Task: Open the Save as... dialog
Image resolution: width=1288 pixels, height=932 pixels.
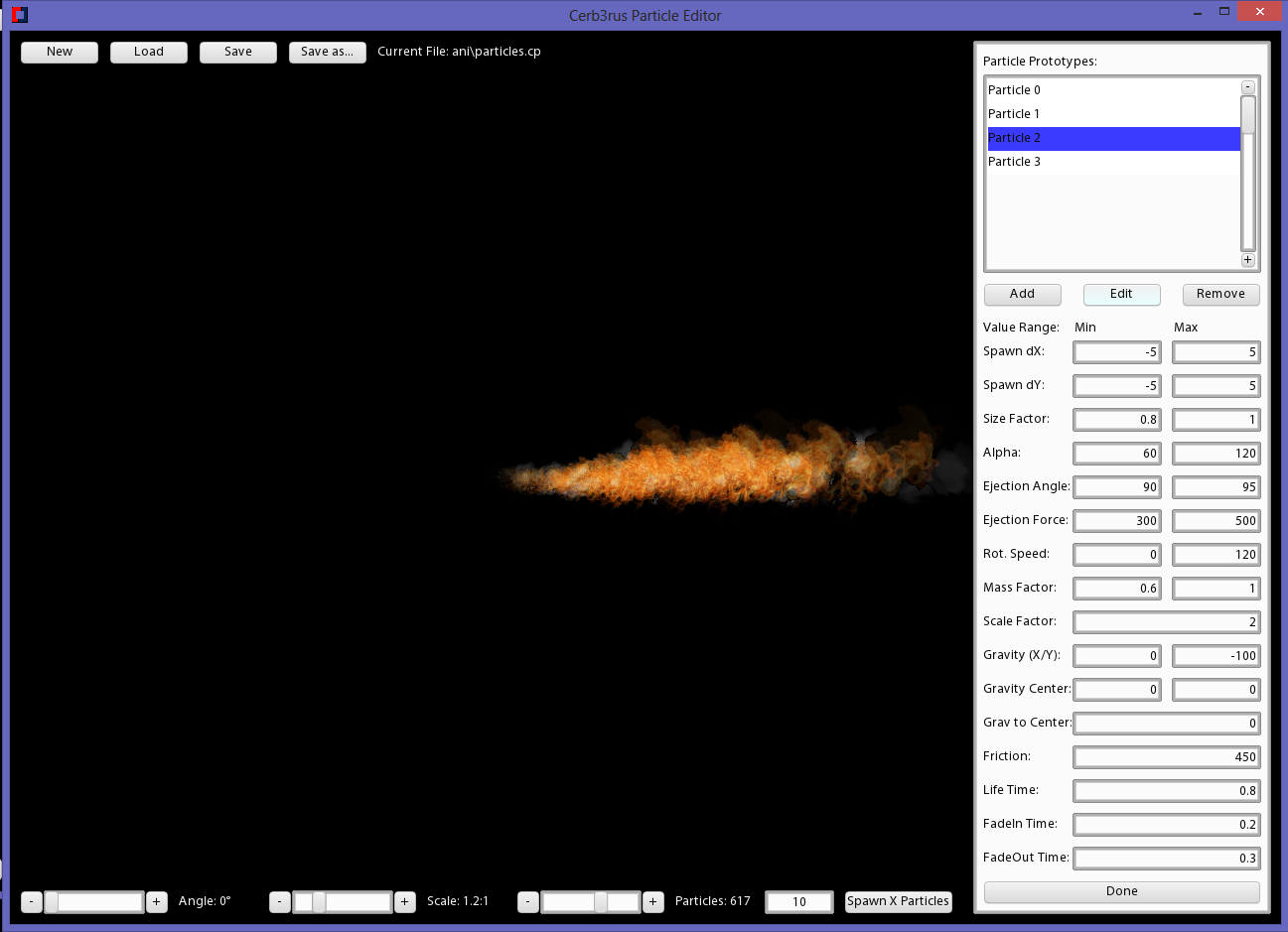Action: 327,52
